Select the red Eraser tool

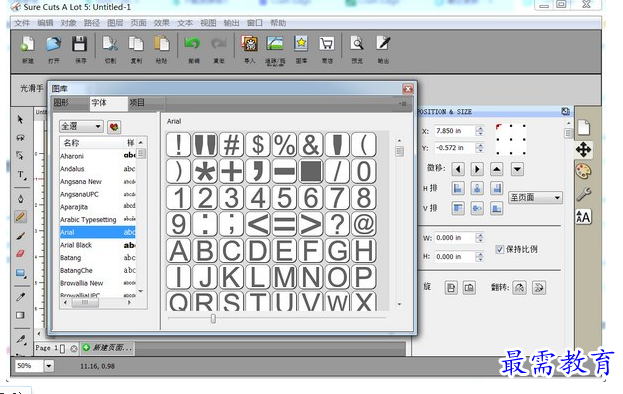21,254
